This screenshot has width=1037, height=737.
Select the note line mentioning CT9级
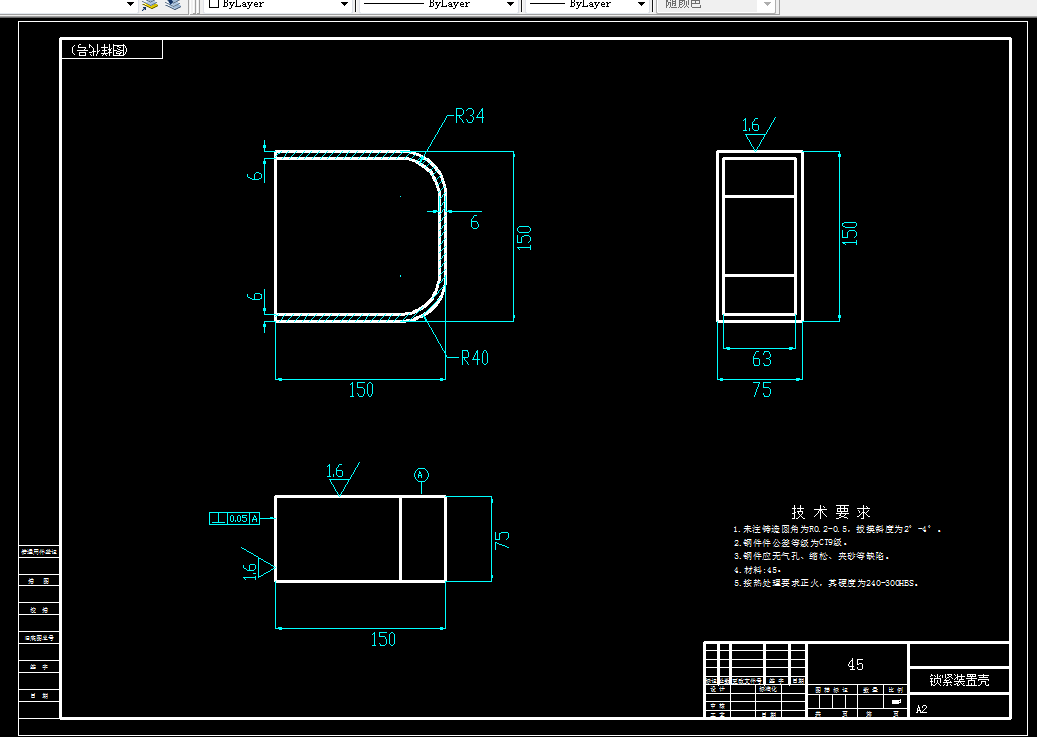click(790, 542)
